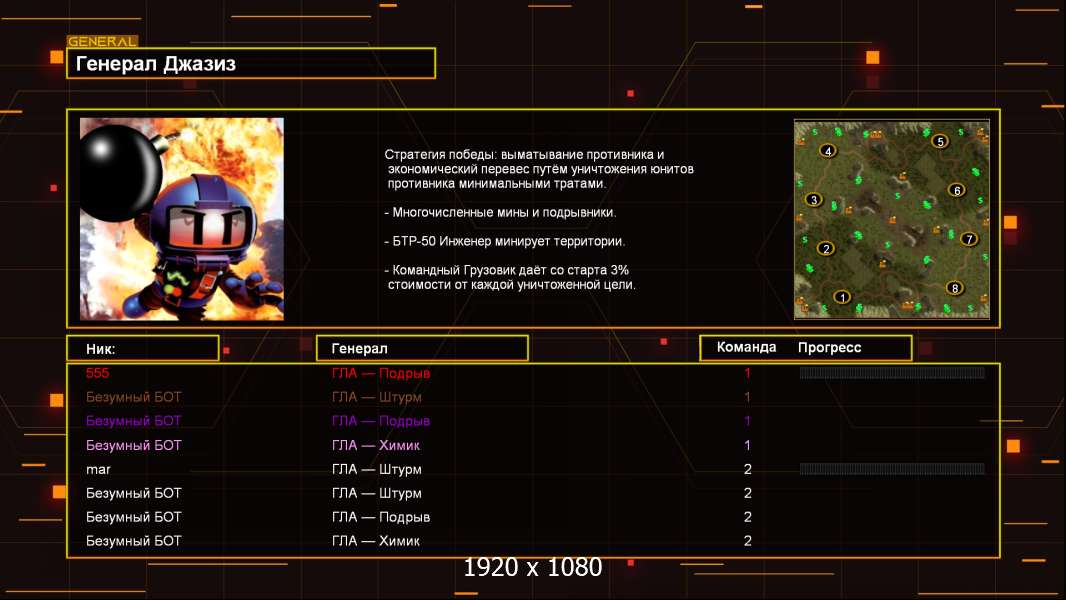Click the loading progress bar for player 555
Image resolution: width=1066 pixels, height=600 pixels.
click(x=892, y=372)
